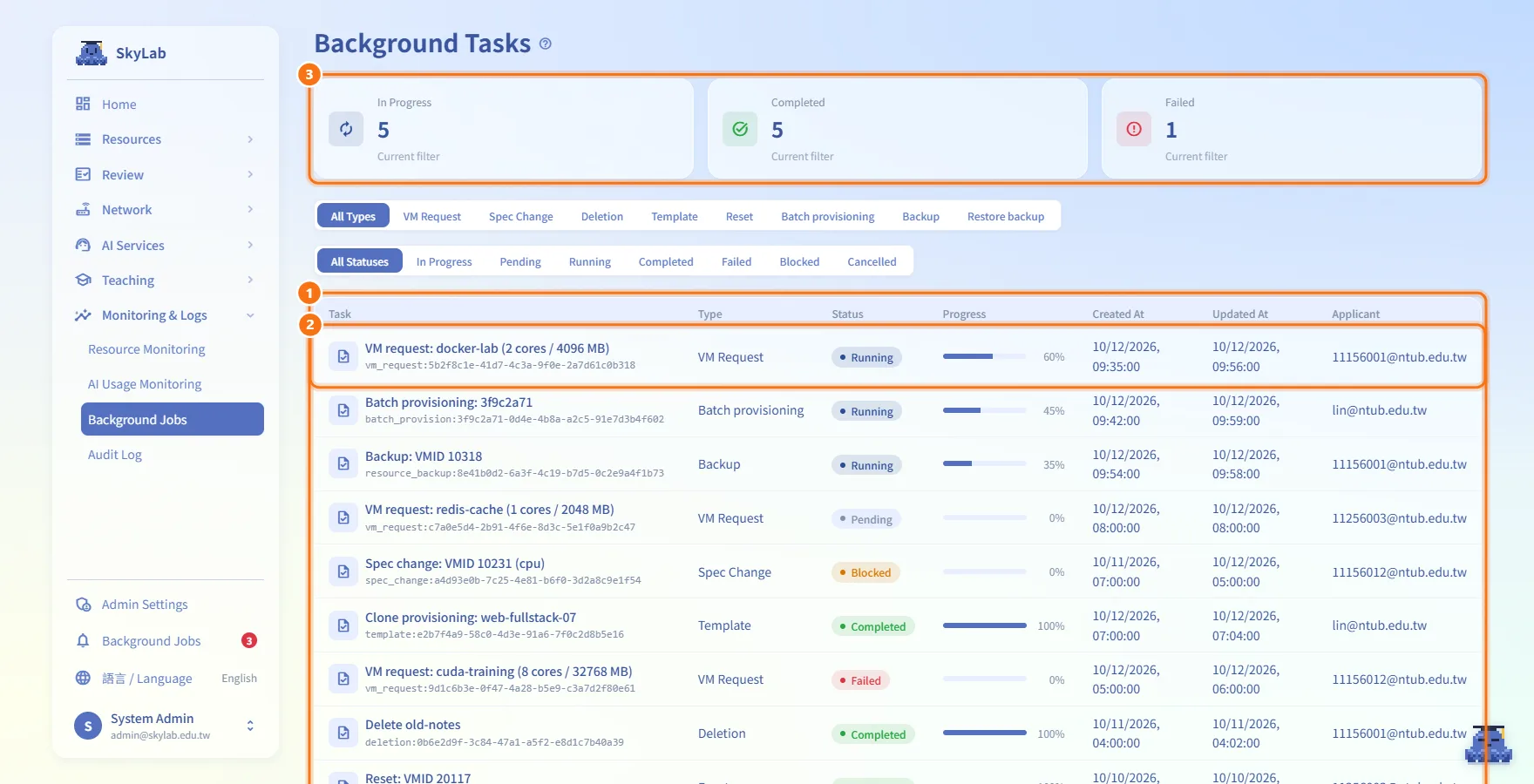Click the Language globe icon
Image resolution: width=1534 pixels, height=784 pixels.
coord(83,678)
